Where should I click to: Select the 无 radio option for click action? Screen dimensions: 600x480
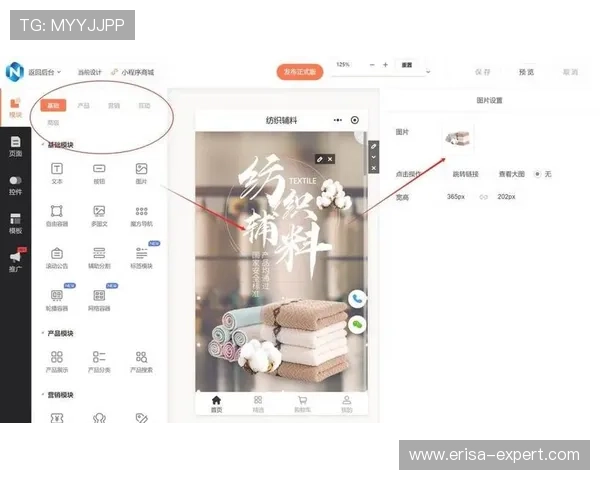(538, 174)
